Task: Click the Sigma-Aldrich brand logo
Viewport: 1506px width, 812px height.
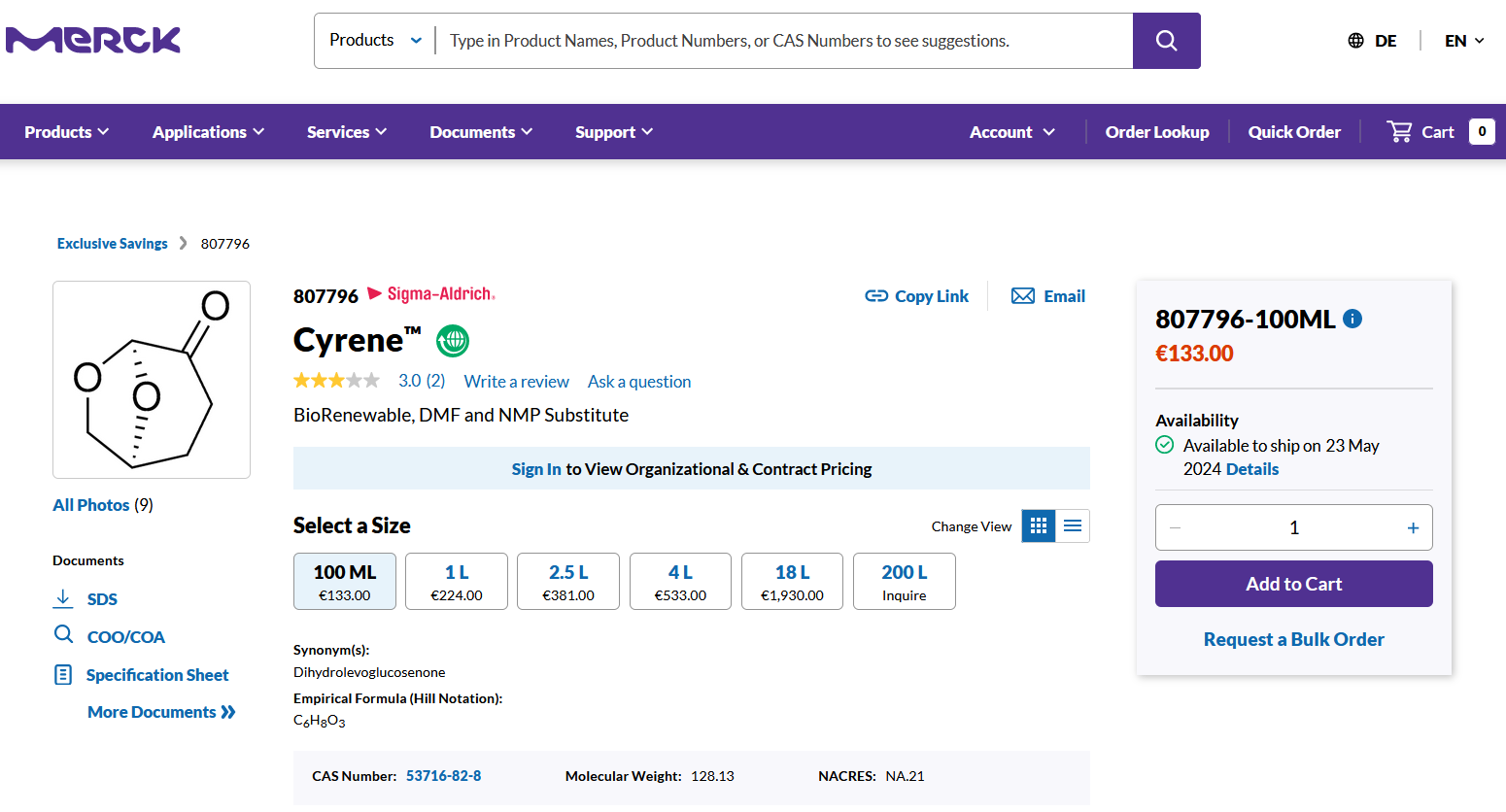Action: [431, 294]
